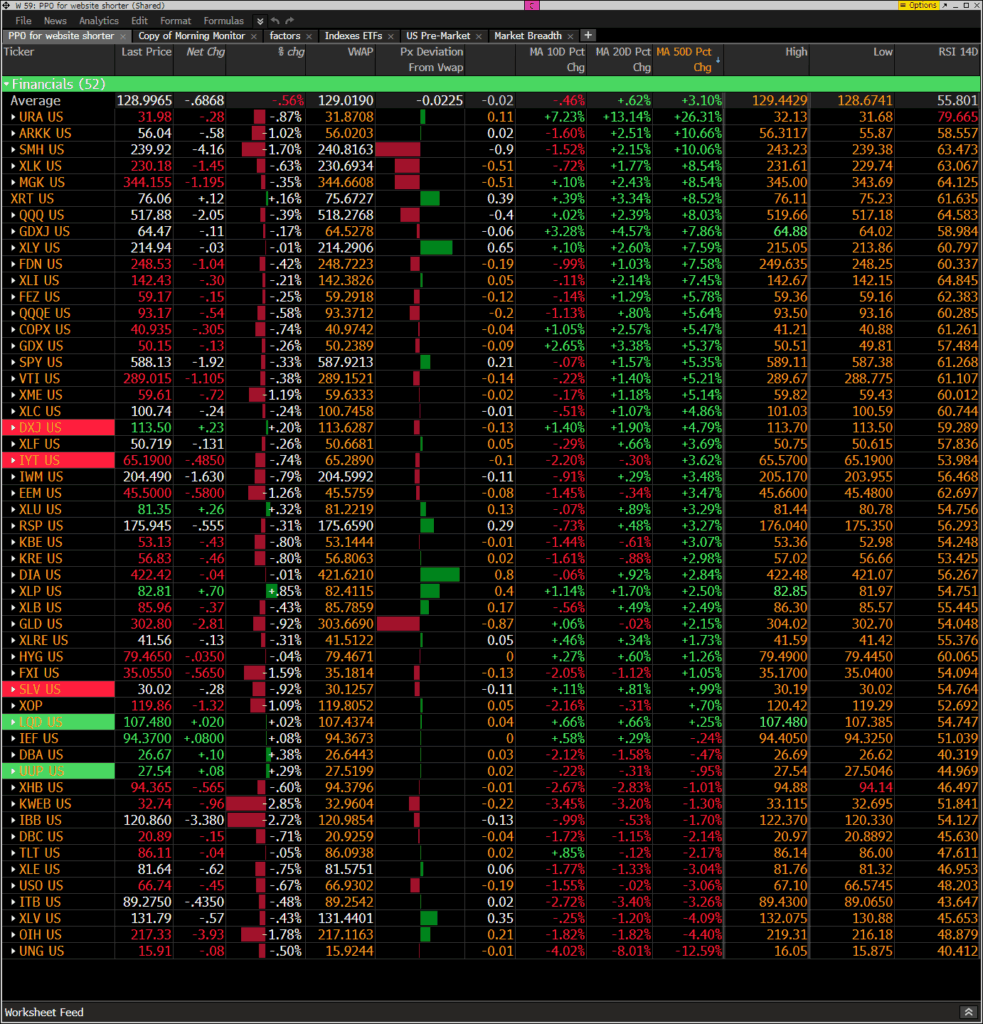Image resolution: width=983 pixels, height=1024 pixels.
Task: Expand the URA US row arrow
Action: point(13,117)
